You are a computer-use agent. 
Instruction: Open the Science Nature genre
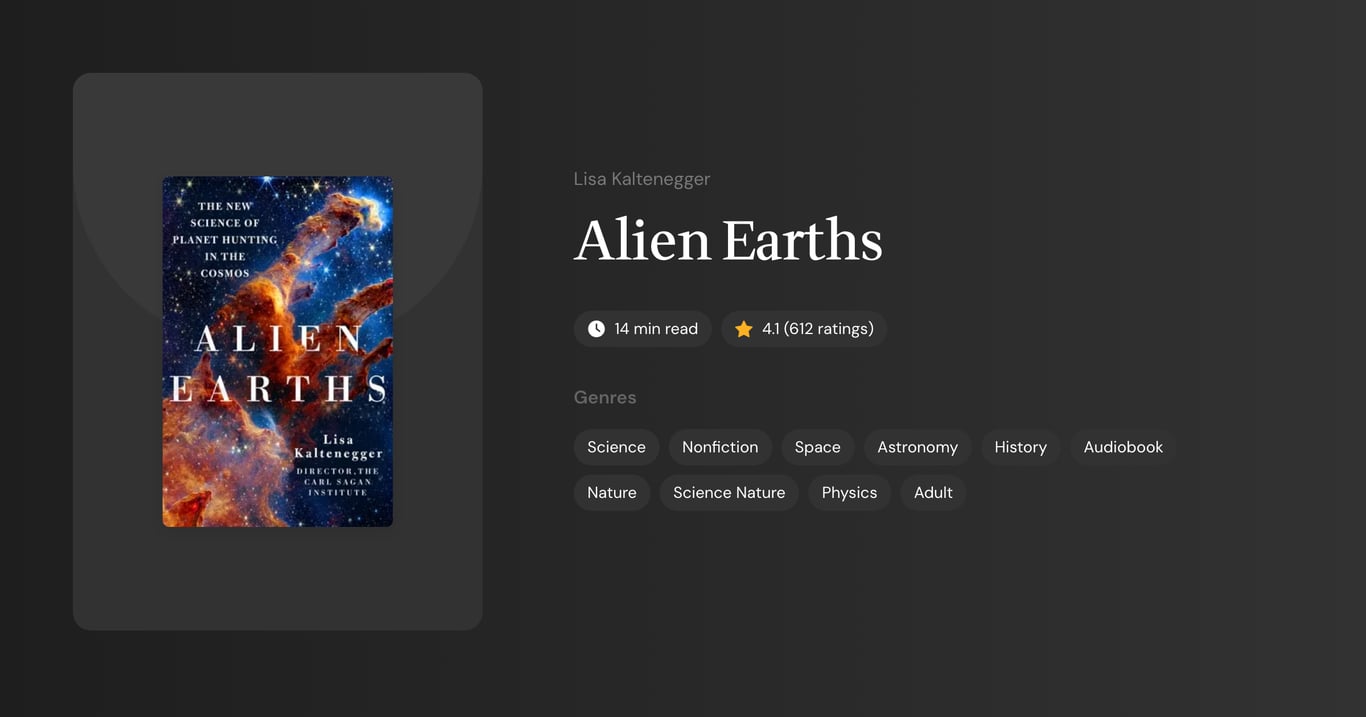click(728, 492)
